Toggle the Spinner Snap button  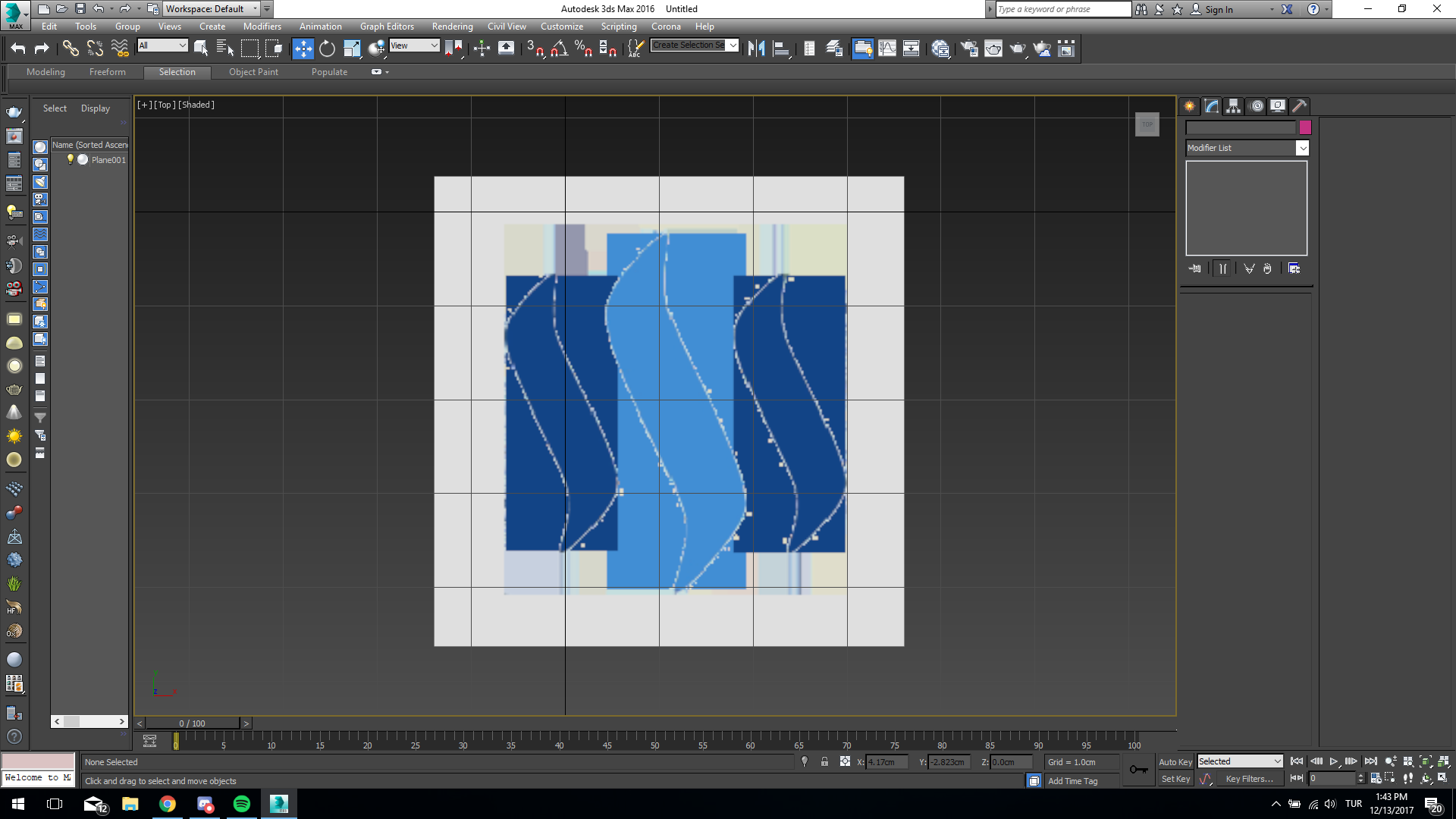point(608,49)
